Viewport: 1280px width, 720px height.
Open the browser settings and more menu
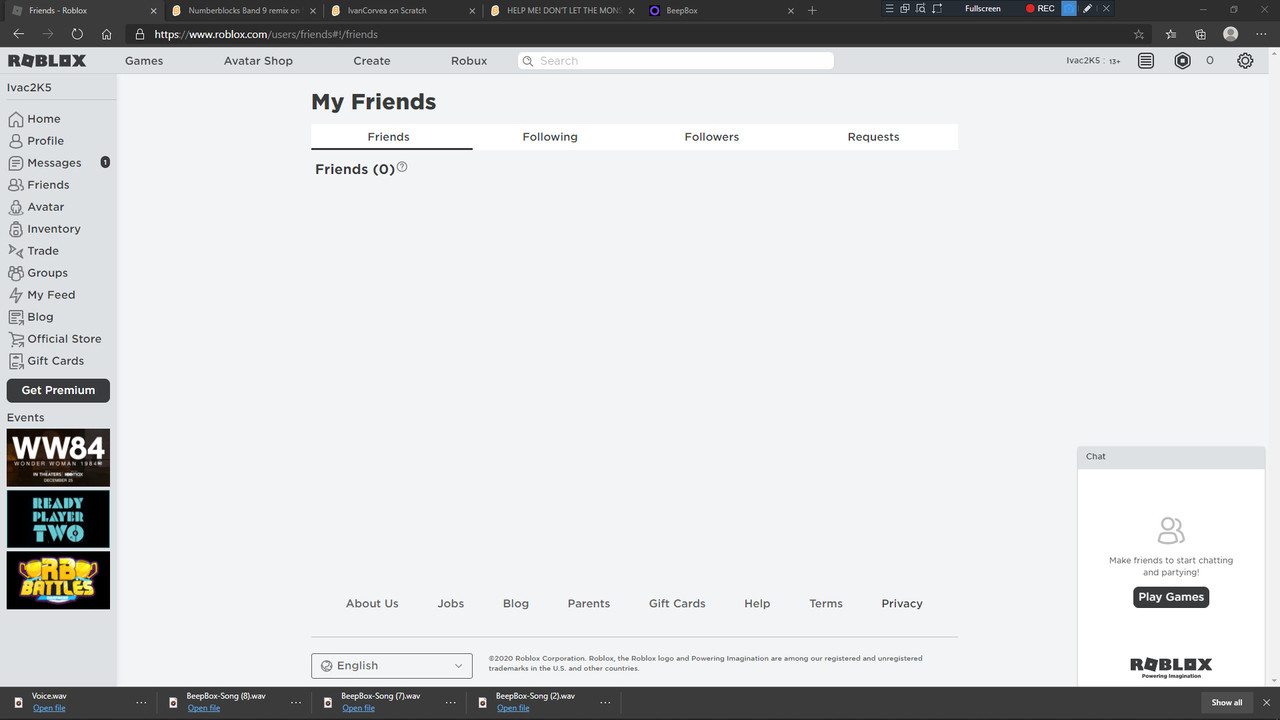tap(1261, 34)
